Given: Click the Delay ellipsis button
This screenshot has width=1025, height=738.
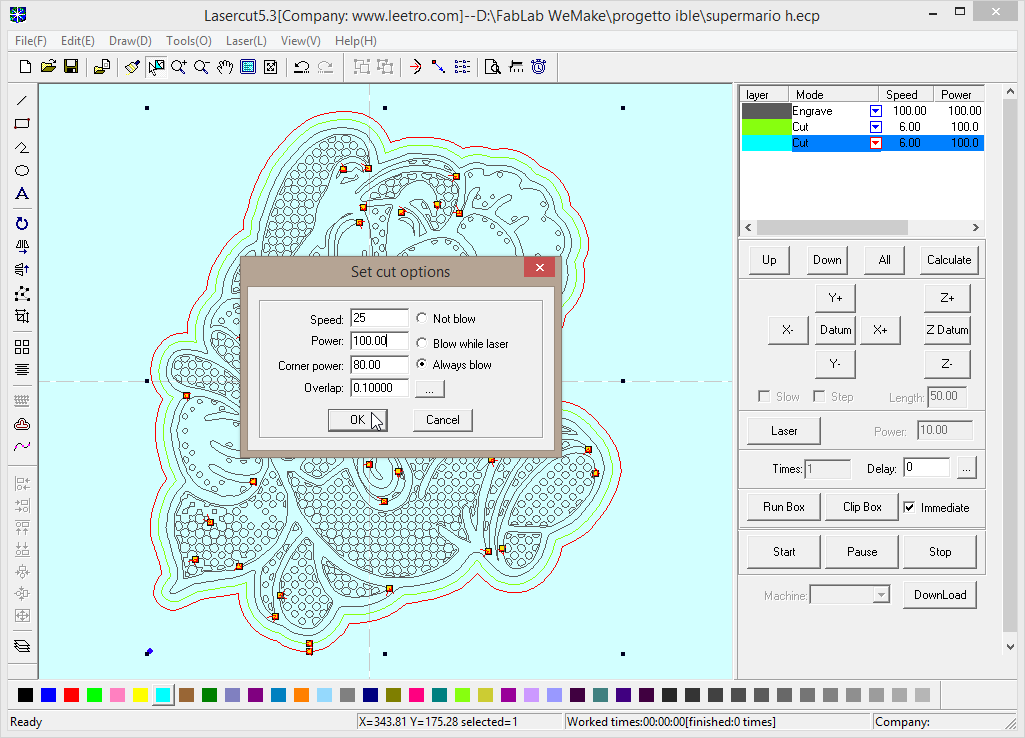Looking at the screenshot, I should [966, 468].
